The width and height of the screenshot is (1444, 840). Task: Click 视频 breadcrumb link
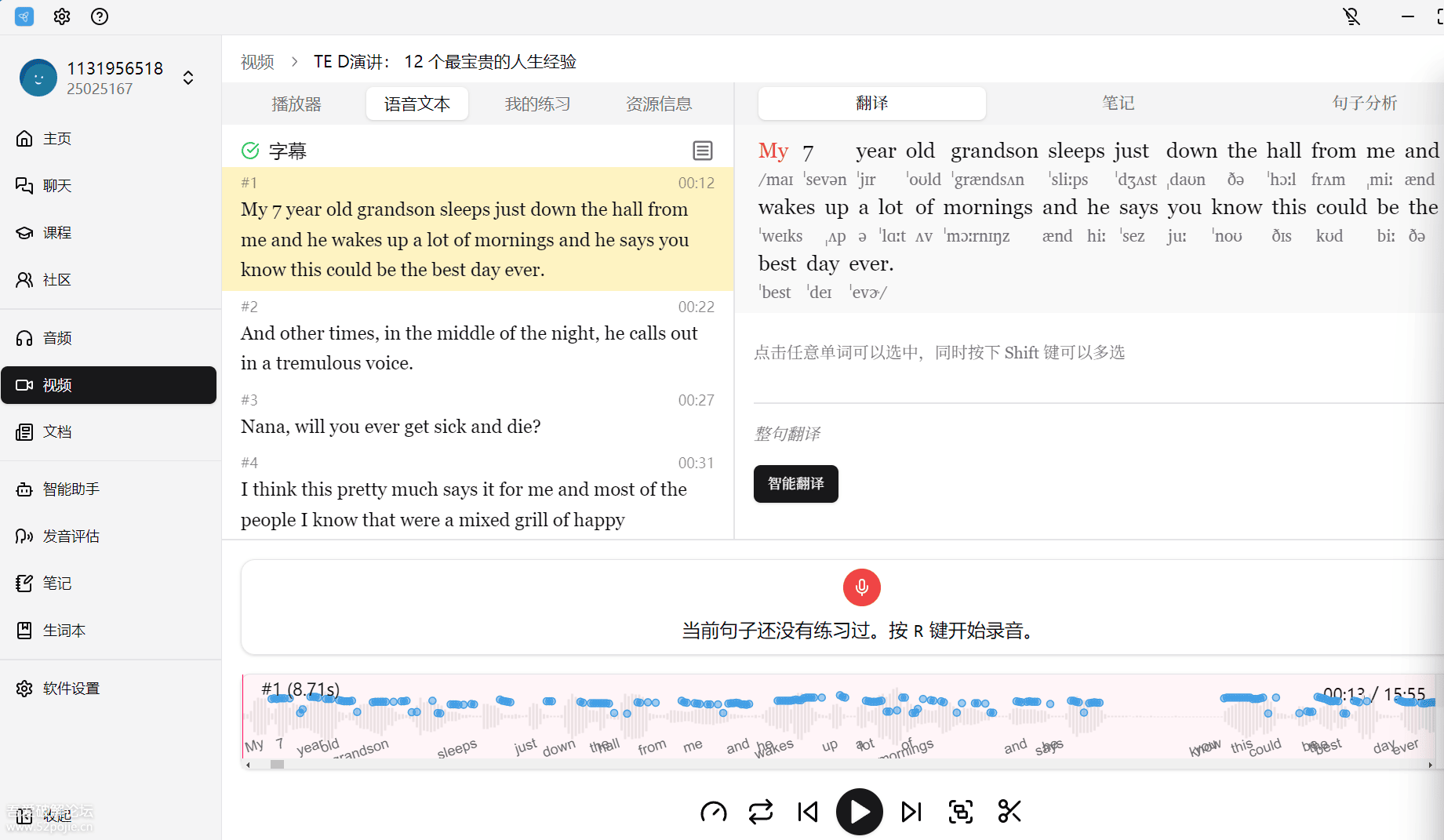257,62
